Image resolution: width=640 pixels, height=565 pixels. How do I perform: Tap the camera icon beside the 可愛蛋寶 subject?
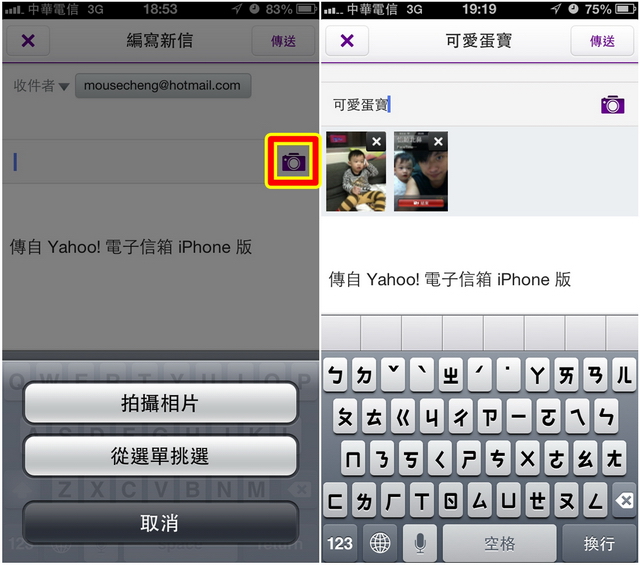[x=613, y=105]
